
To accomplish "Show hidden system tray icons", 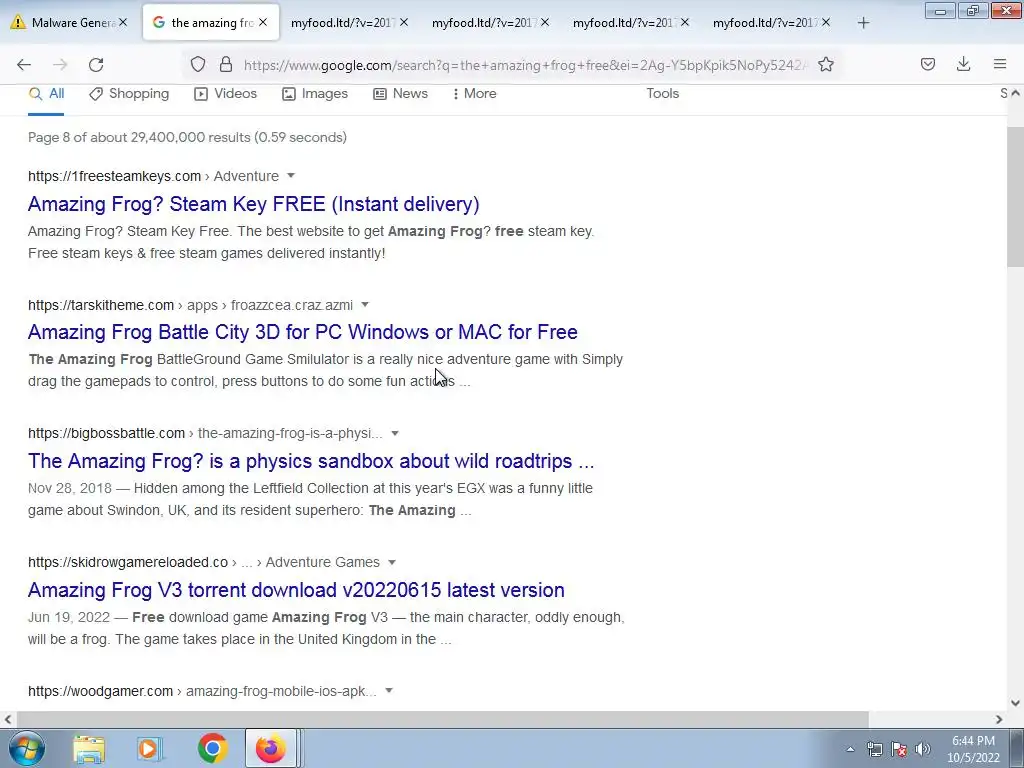I will point(850,749).
